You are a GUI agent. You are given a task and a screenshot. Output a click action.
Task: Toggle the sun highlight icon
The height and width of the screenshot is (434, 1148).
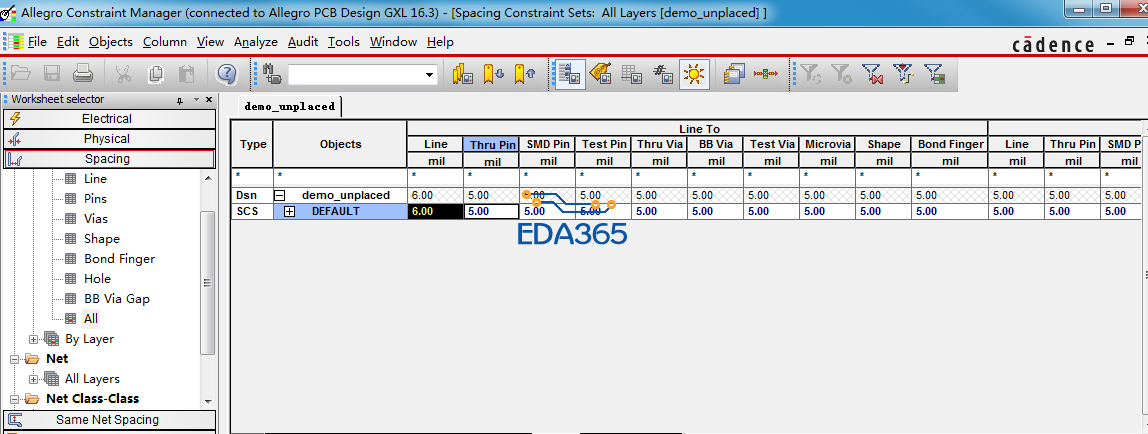coord(694,74)
